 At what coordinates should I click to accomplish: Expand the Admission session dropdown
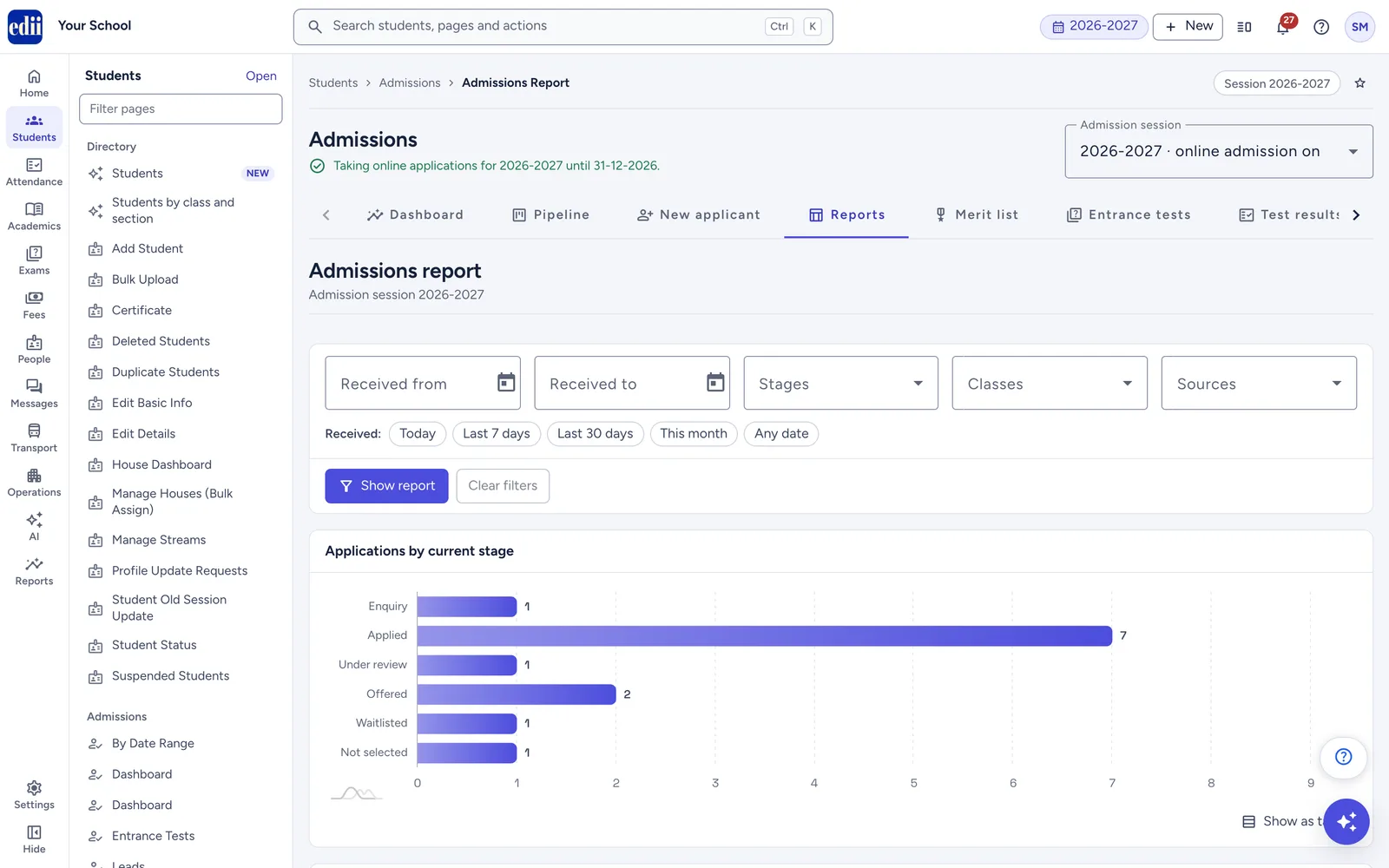tap(1219, 151)
